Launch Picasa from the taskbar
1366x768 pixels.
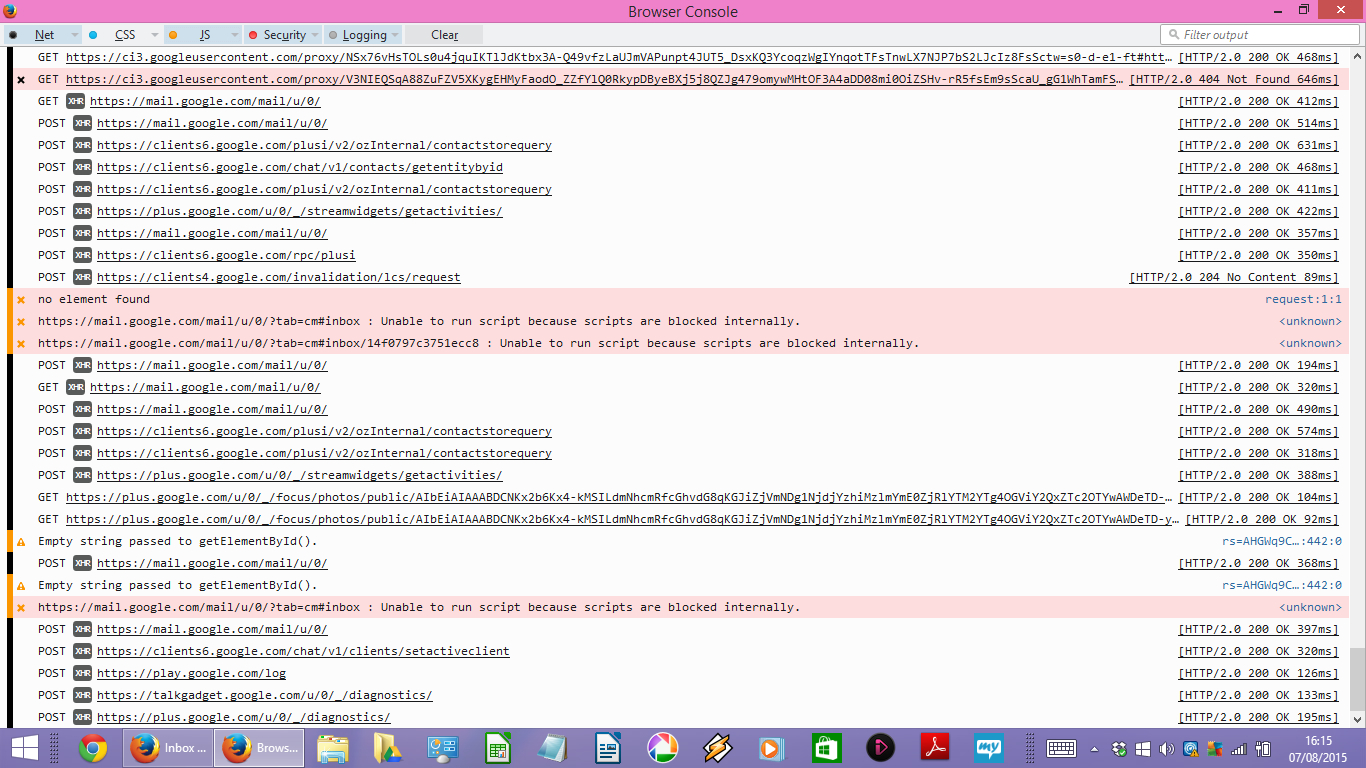point(662,748)
